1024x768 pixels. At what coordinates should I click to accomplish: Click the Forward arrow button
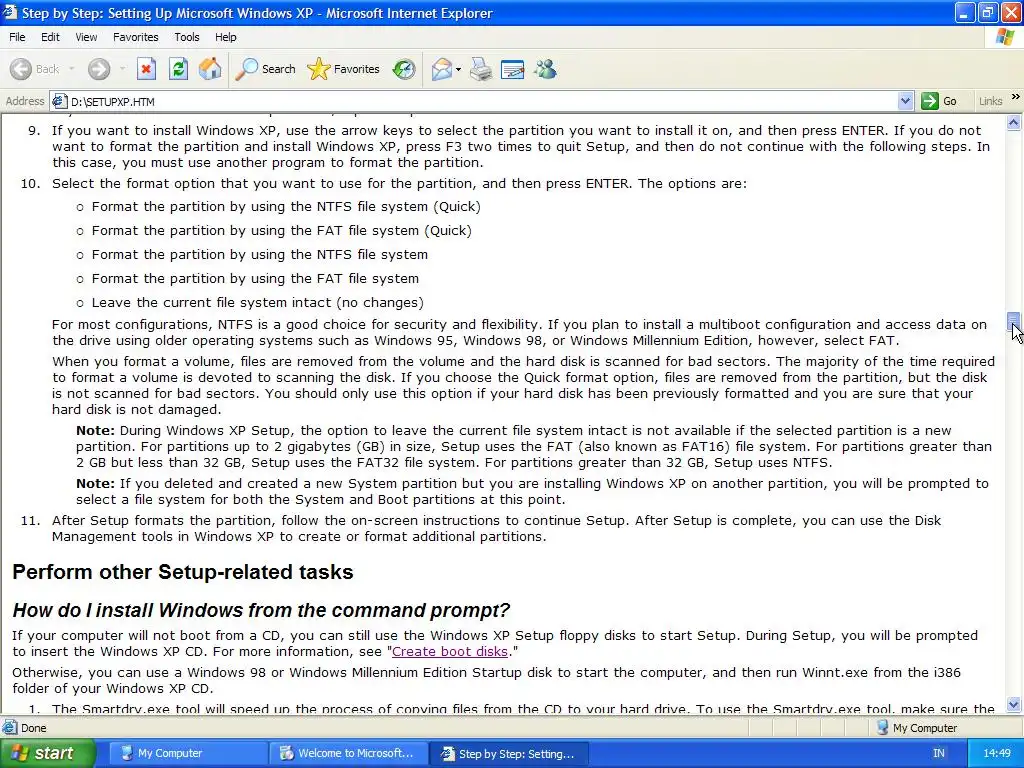99,69
